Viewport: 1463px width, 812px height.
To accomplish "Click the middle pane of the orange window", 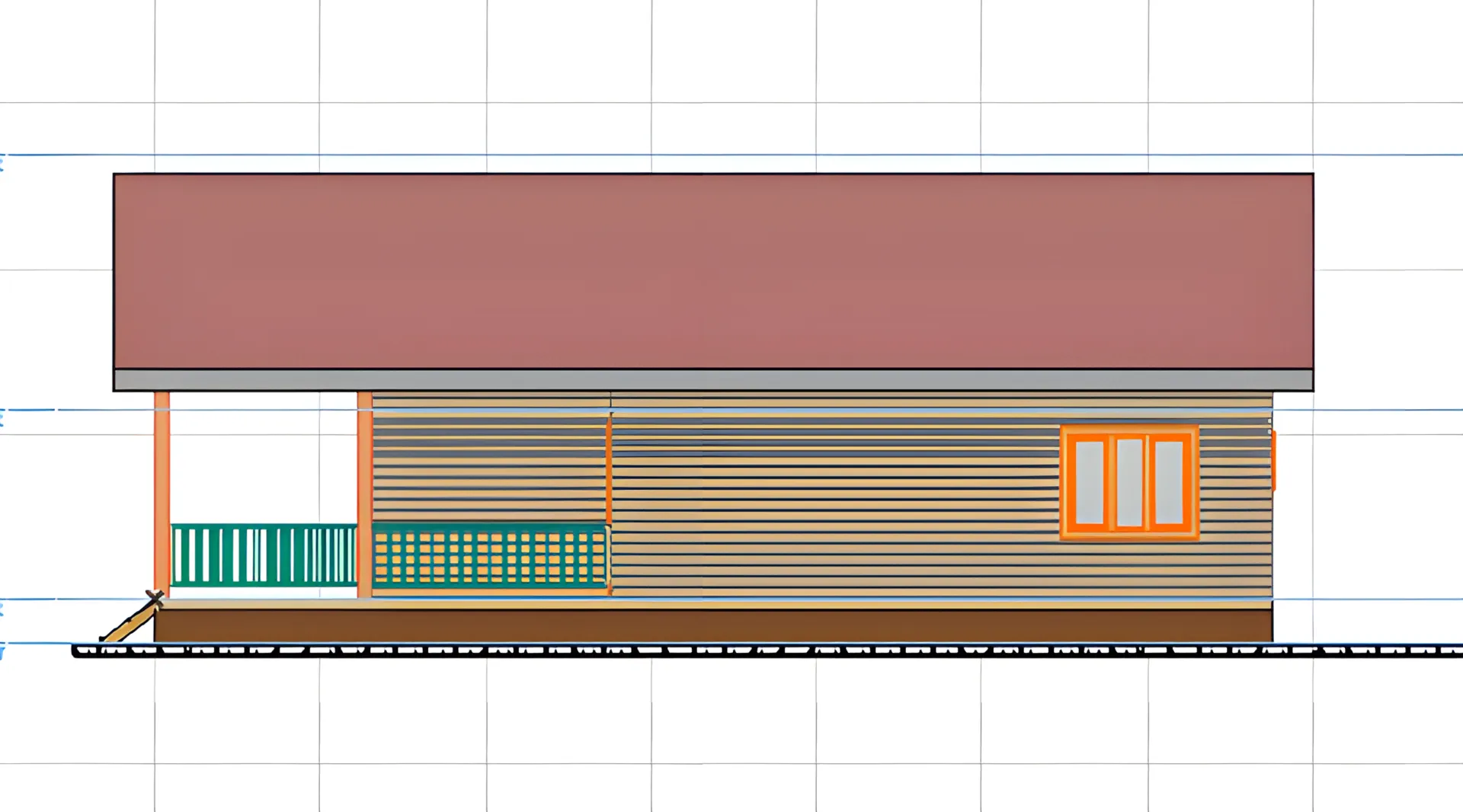I will click(x=1129, y=482).
